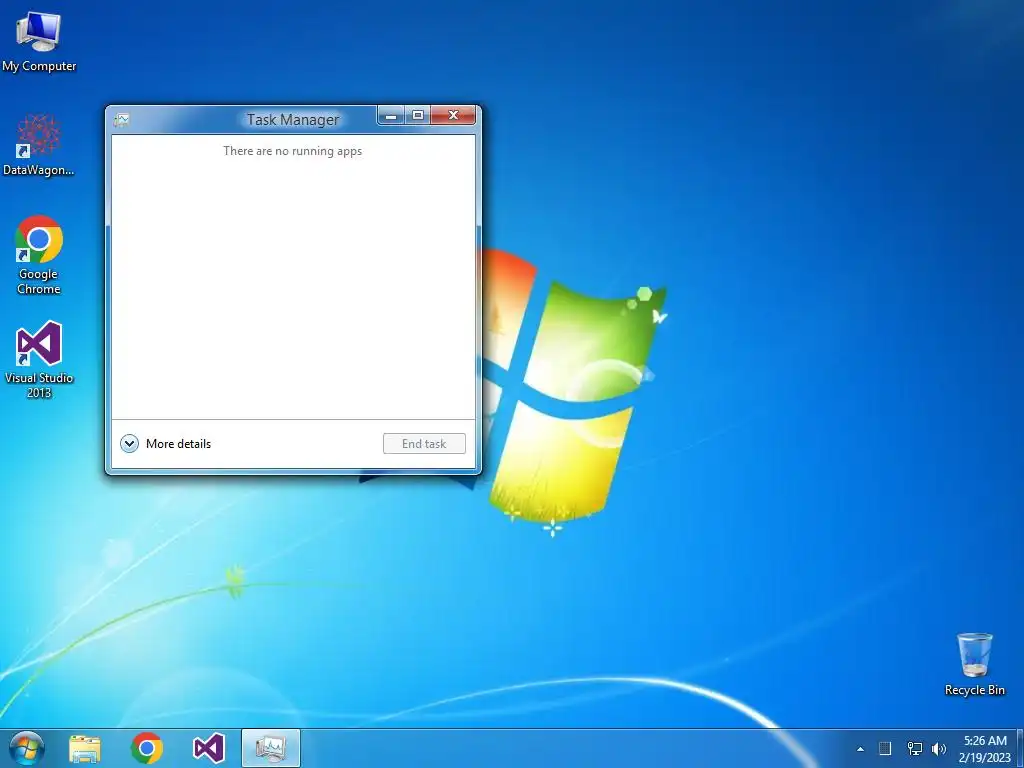This screenshot has height=768, width=1024.
Task: Click the 'There are no running apps' text
Action: (x=293, y=151)
